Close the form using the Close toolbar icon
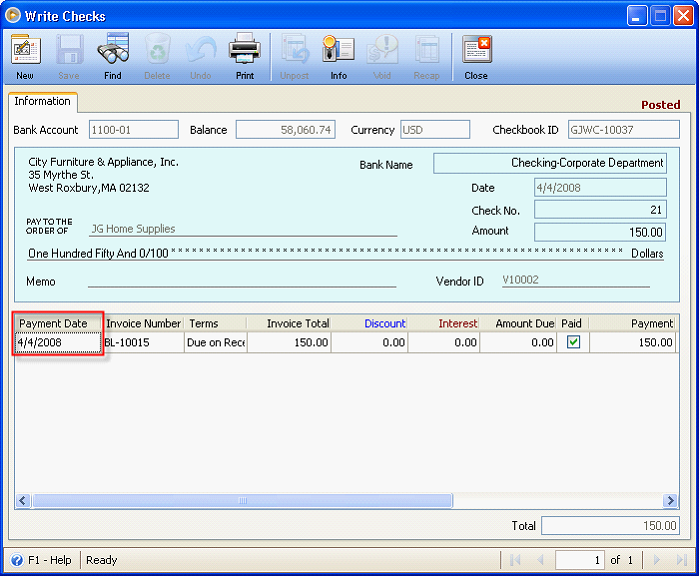The height and width of the screenshot is (577, 700). 476,50
